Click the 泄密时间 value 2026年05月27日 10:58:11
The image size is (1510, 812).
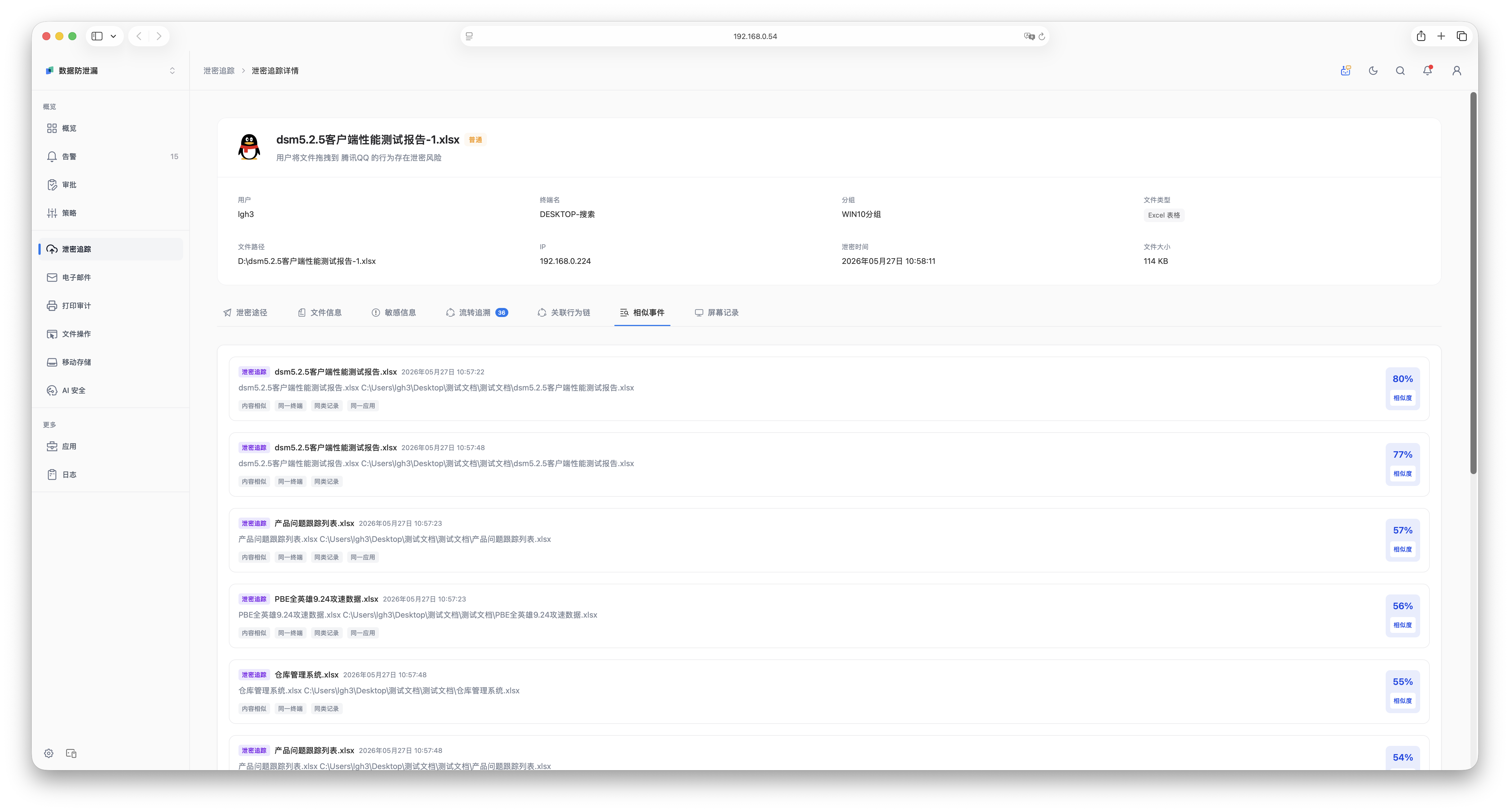[x=888, y=261]
